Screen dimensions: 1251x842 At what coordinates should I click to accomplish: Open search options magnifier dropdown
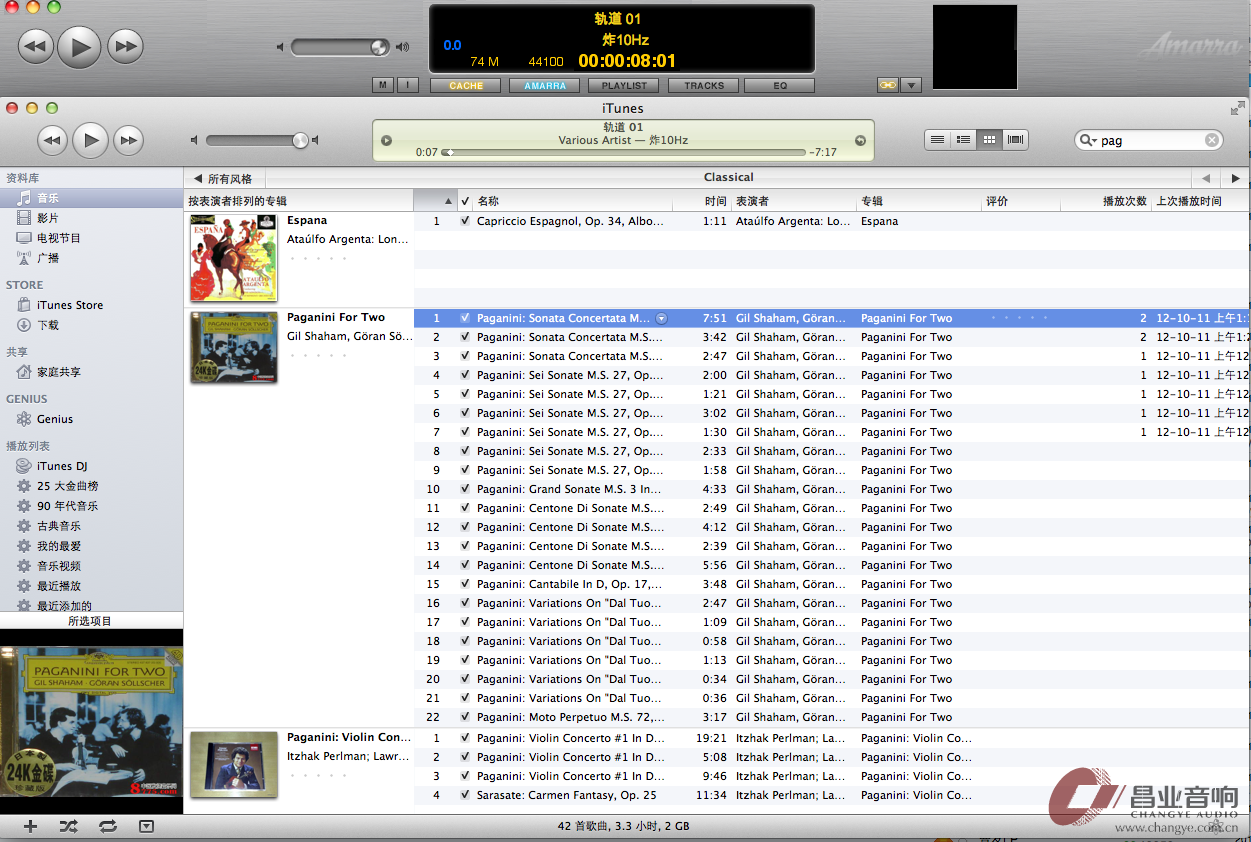point(1088,141)
